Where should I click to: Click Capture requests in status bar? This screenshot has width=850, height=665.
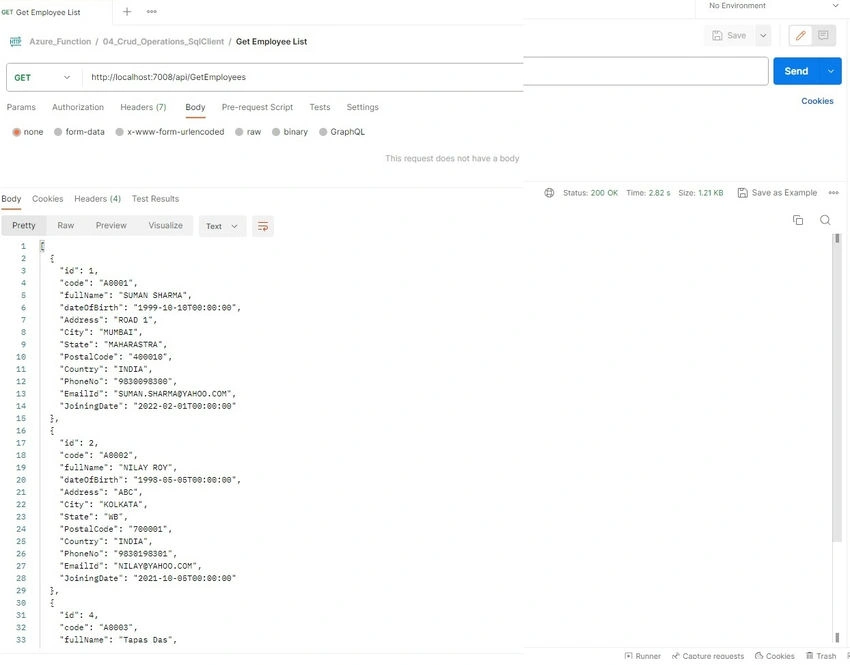(x=708, y=656)
